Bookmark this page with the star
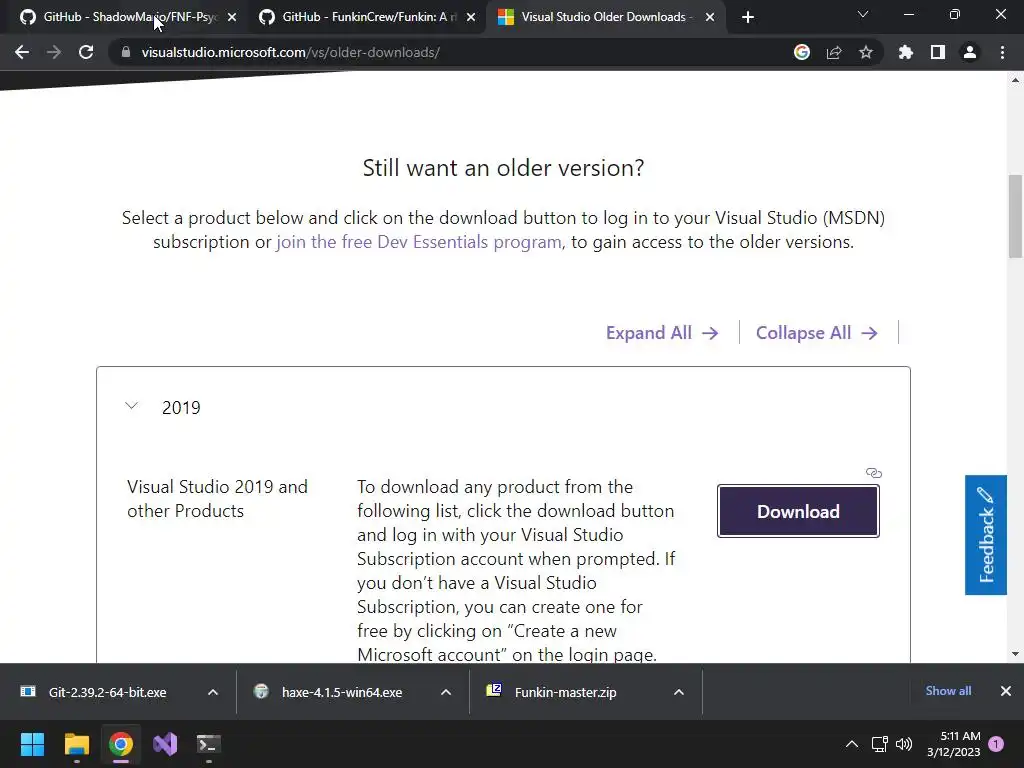 click(866, 52)
